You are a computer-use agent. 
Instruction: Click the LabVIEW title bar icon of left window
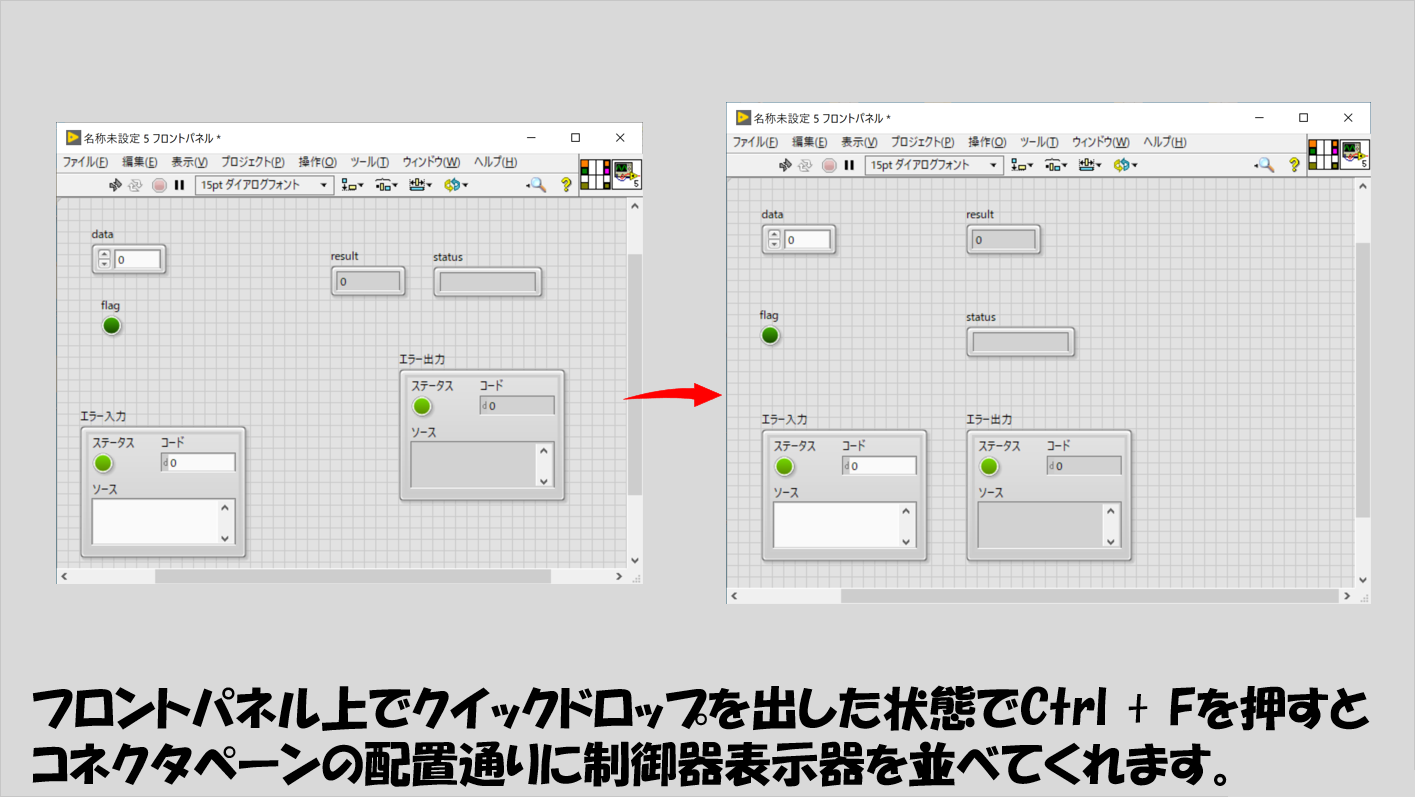click(x=73, y=137)
